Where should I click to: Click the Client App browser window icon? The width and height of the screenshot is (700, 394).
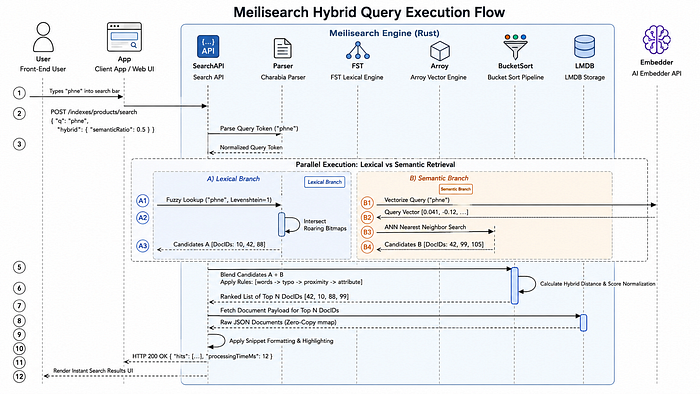pos(124,37)
